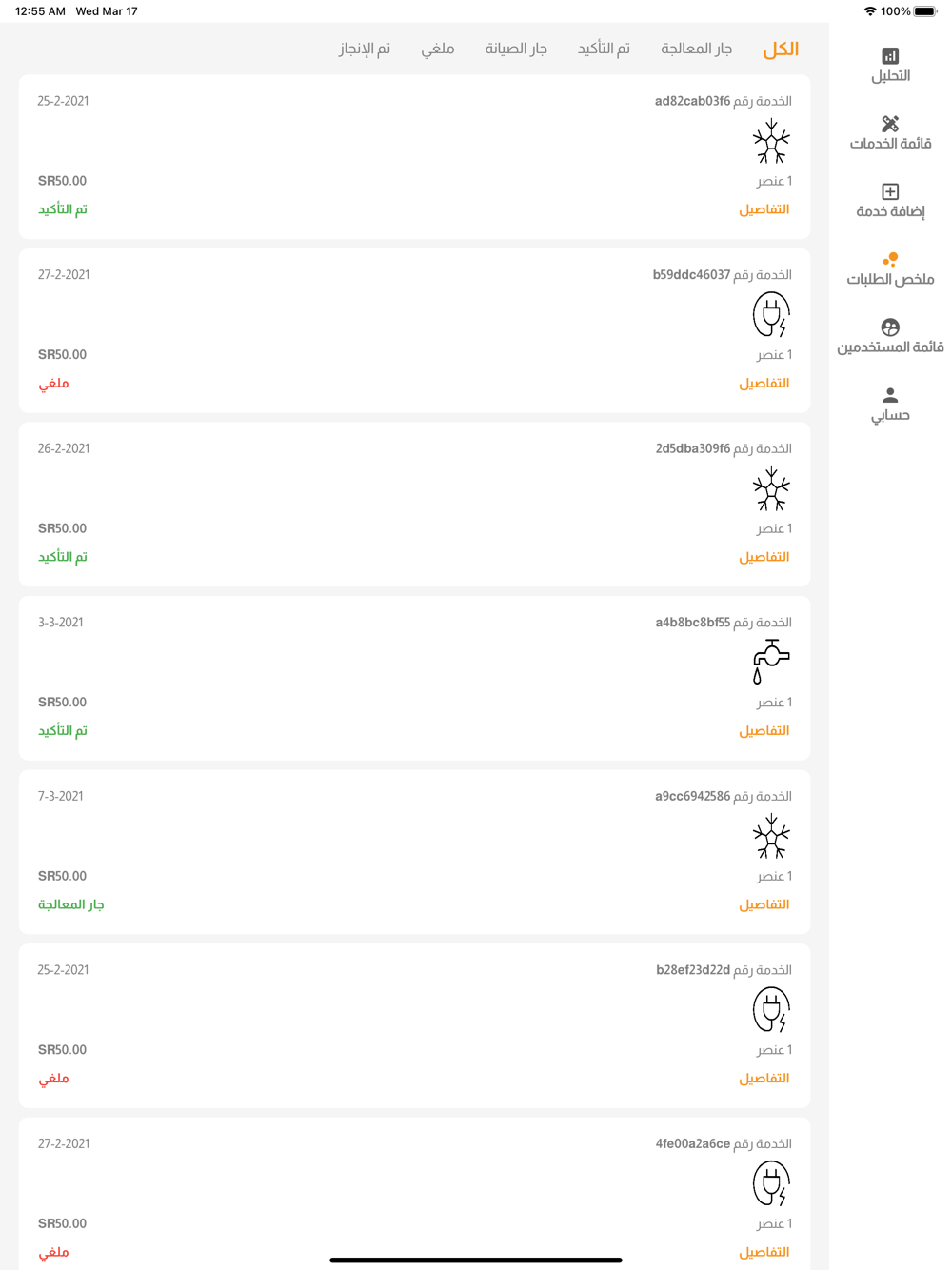Select إضافة خدمة plus icon
The width and height of the screenshot is (952, 1270).
(x=890, y=191)
